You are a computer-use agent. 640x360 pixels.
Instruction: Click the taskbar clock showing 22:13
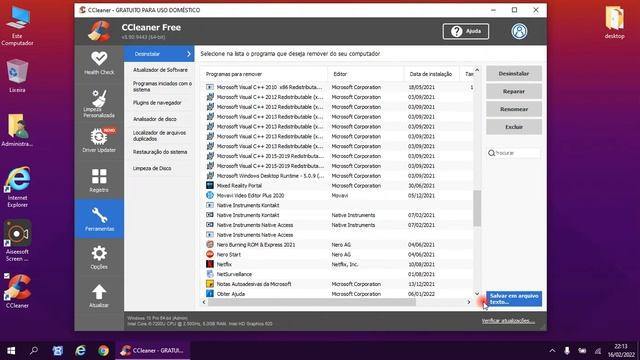coord(621,351)
